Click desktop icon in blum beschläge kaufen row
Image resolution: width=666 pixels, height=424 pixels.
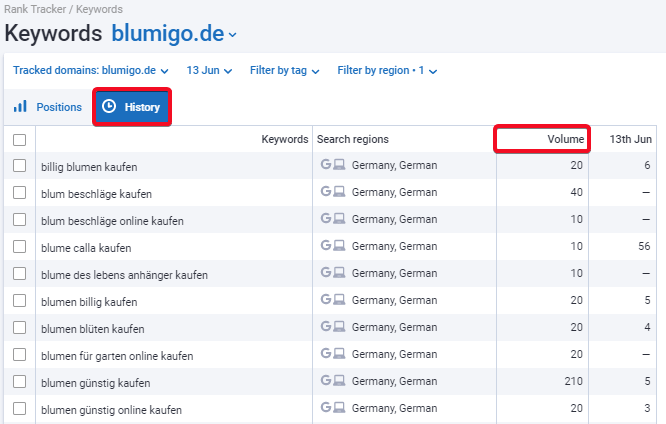pos(339,192)
